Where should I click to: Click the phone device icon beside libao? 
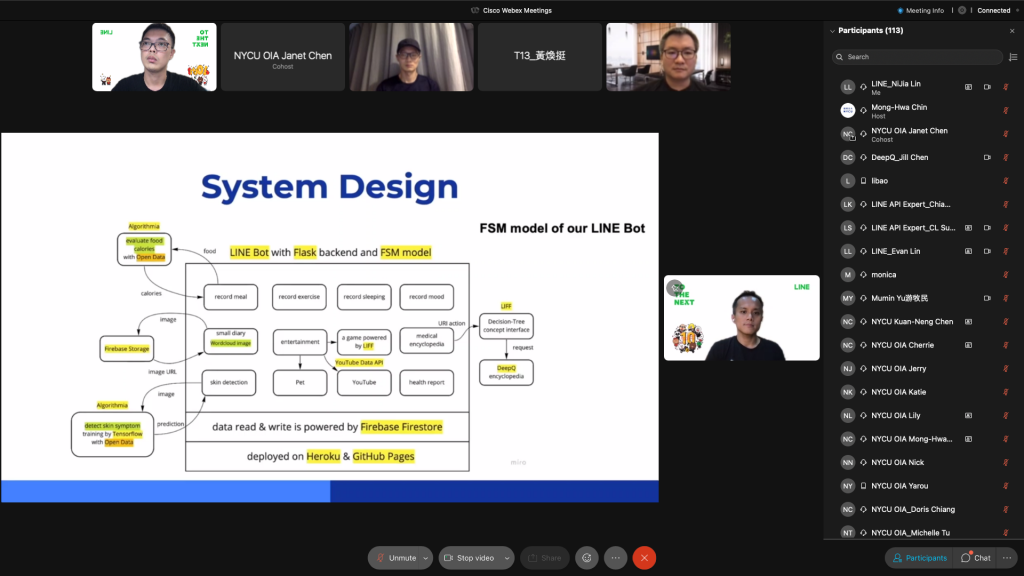[863, 181]
